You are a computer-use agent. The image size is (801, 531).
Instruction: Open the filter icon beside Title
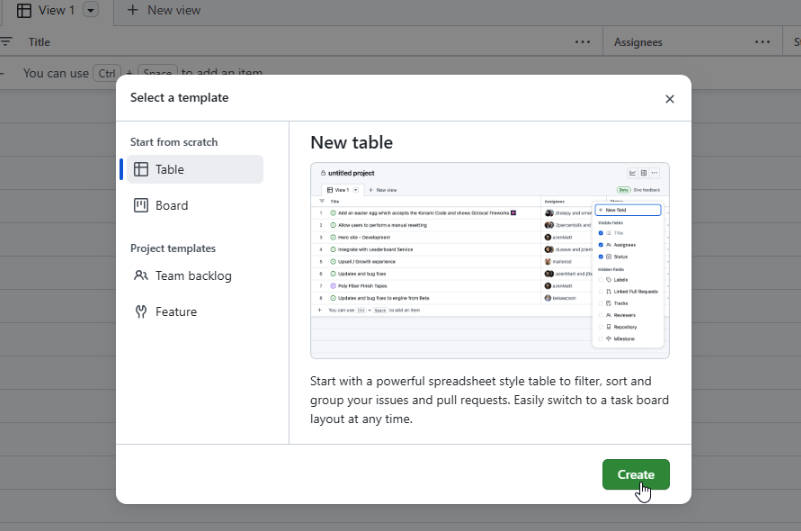click(x=6, y=42)
